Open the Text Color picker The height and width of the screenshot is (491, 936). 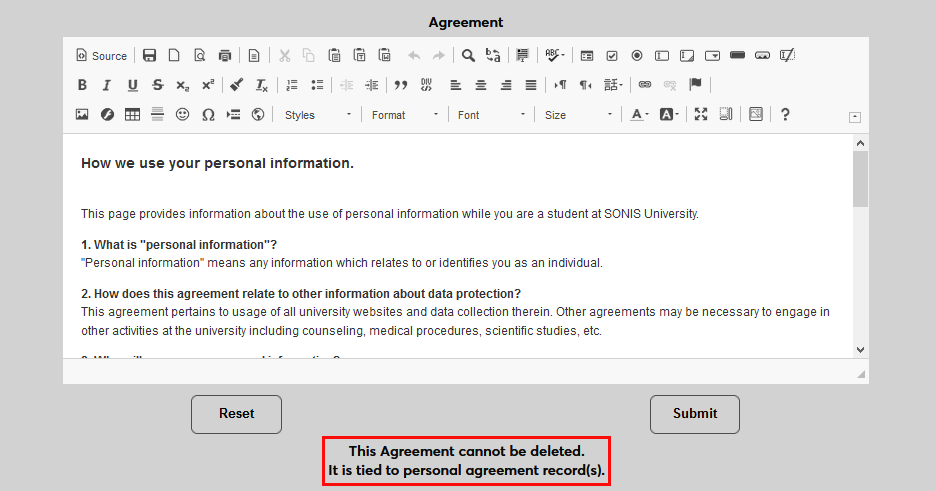639,114
